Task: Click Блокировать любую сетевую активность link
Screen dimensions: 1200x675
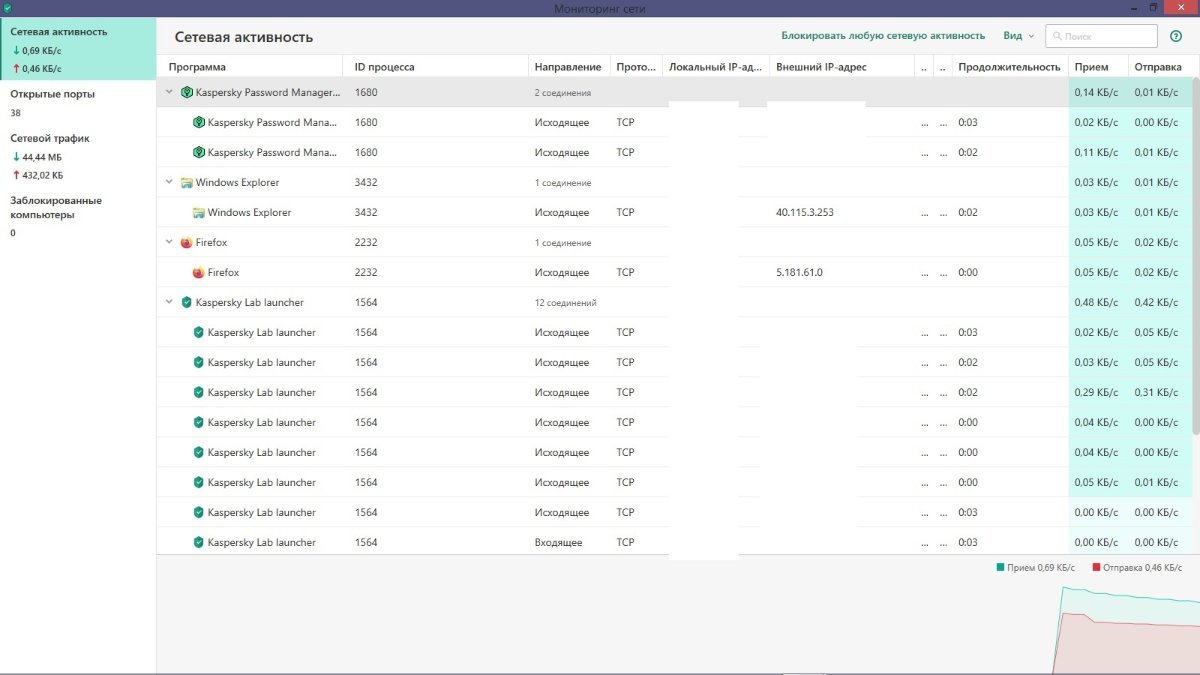Action: tap(882, 36)
